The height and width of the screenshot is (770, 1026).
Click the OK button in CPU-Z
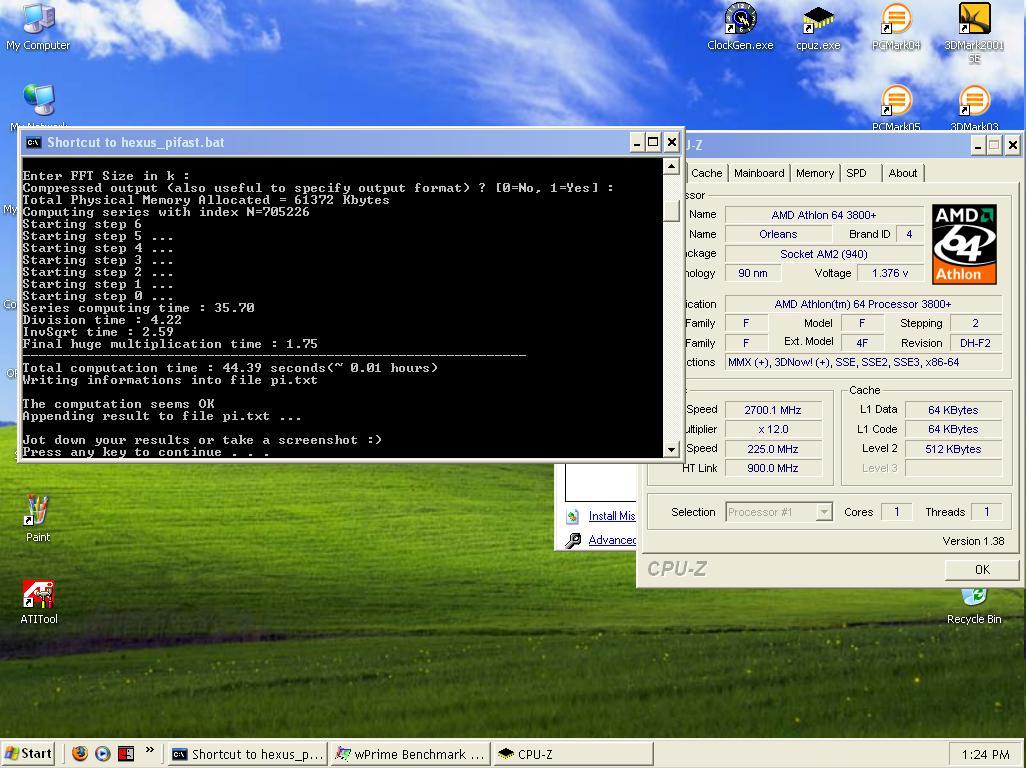tap(982, 570)
